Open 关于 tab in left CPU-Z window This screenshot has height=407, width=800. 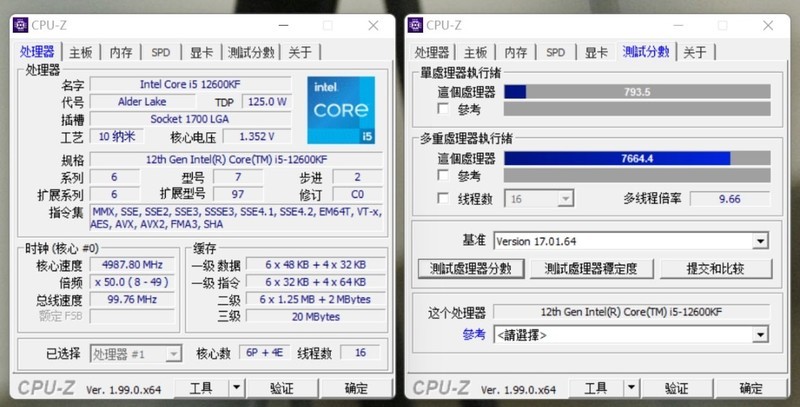(x=300, y=52)
